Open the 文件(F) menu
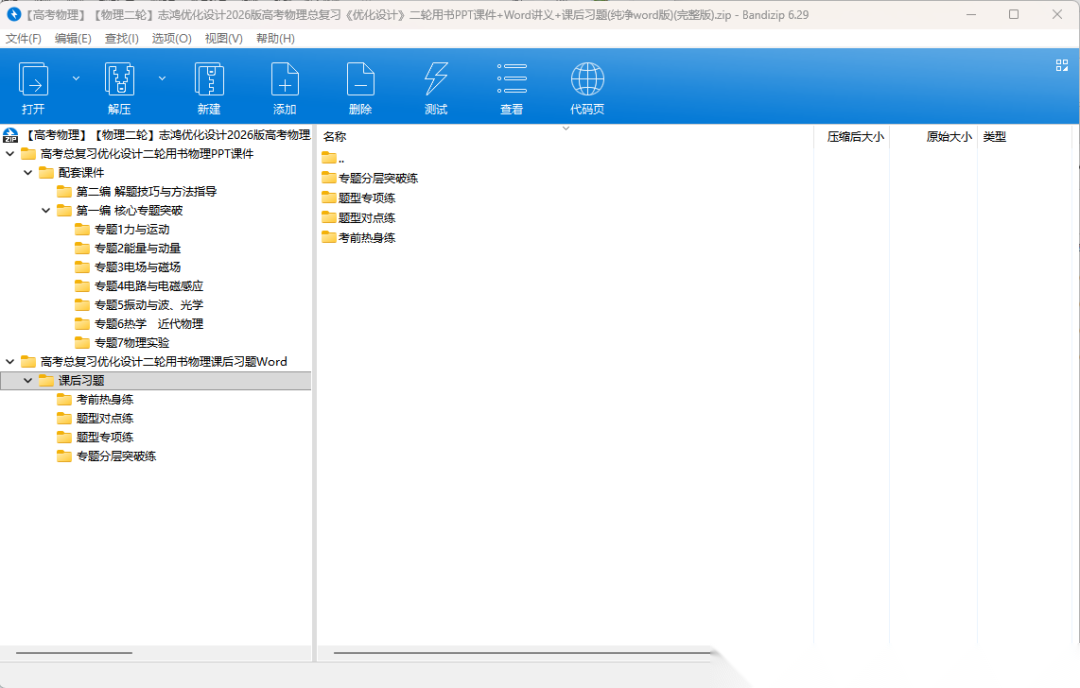 24,38
